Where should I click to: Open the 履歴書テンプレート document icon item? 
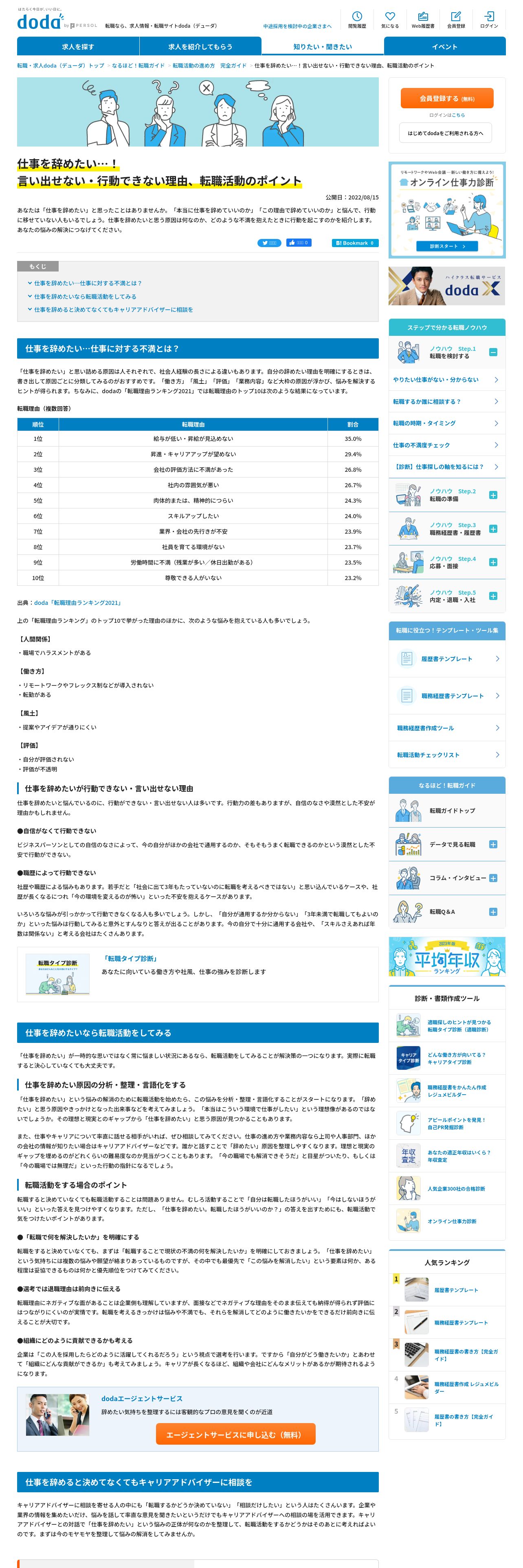pyautogui.click(x=447, y=659)
